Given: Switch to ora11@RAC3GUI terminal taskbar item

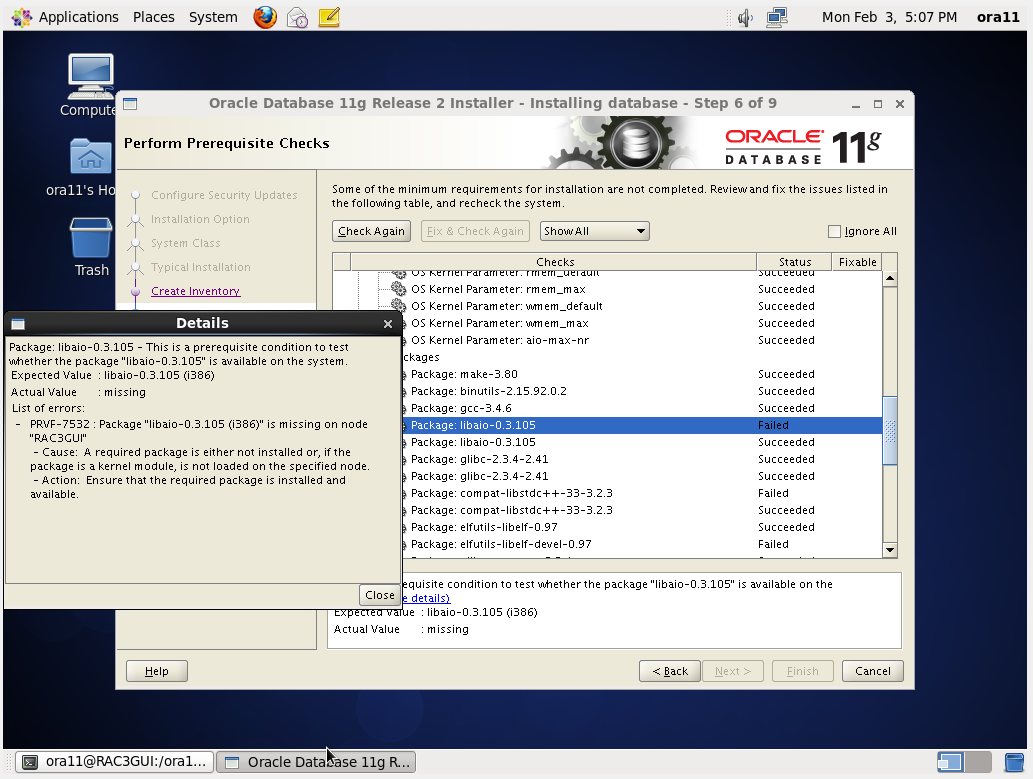Looking at the screenshot, I should [x=115, y=762].
